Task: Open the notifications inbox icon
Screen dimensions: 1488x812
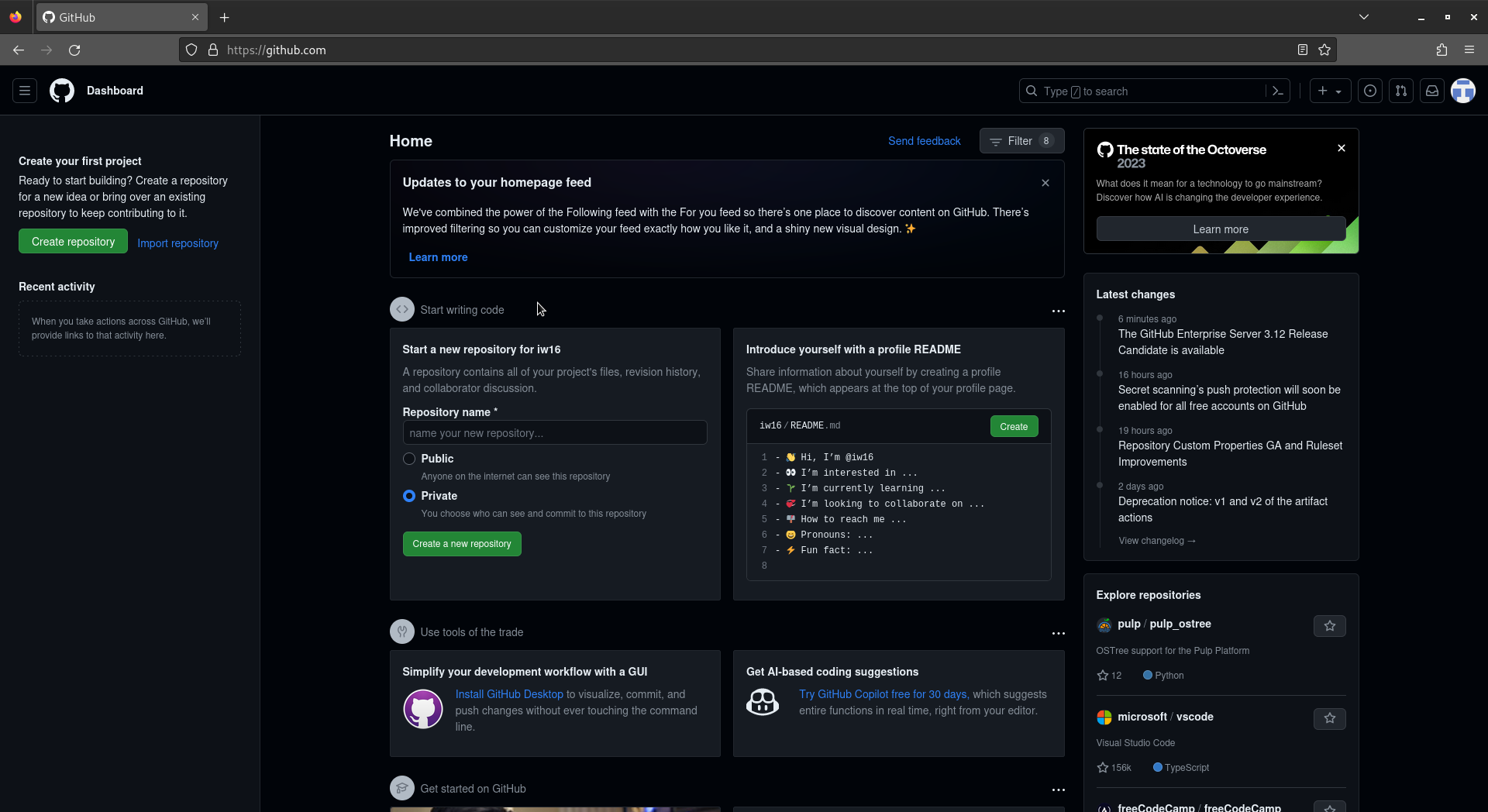Action: (1432, 91)
